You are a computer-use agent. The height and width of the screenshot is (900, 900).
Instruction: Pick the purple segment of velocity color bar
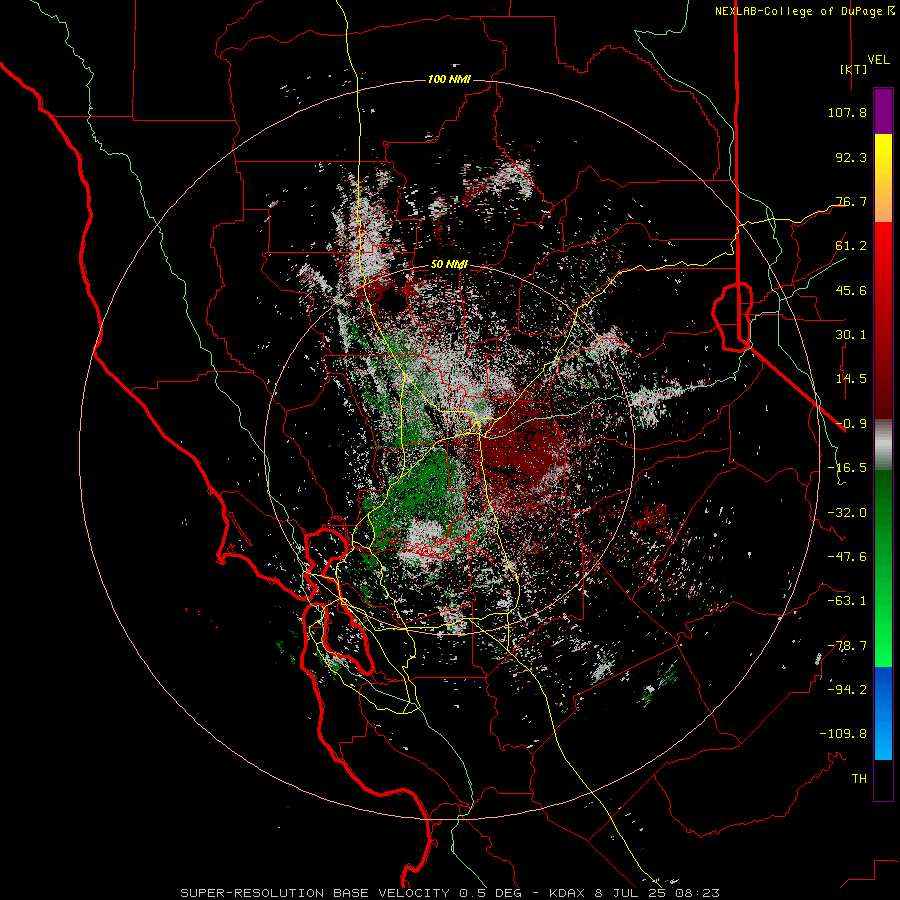(883, 111)
